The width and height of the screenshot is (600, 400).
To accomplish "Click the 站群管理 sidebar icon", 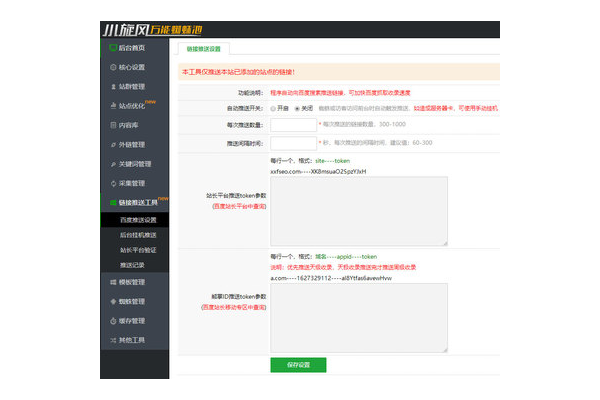I will click(x=112, y=86).
